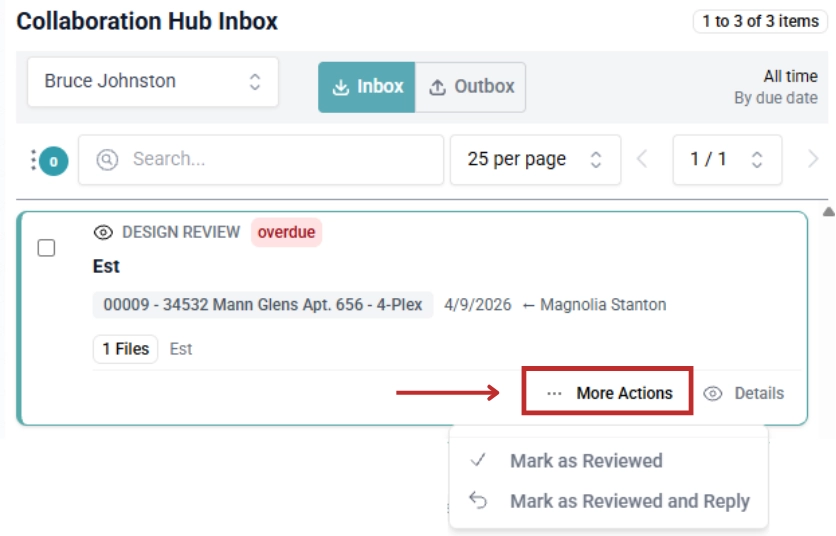Screen dimensions: 836x536
Task: Click the All time filter text
Action: (x=790, y=76)
